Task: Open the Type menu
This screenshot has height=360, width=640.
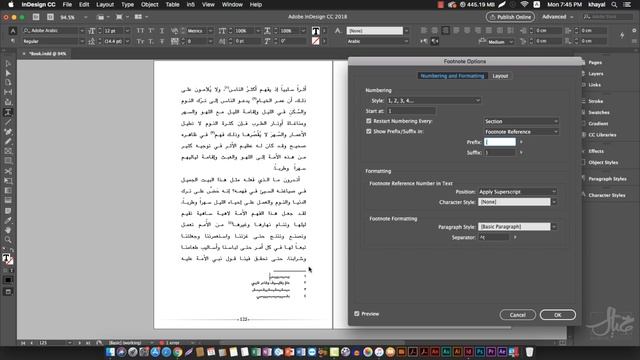Action: pyautogui.click(x=127, y=4)
